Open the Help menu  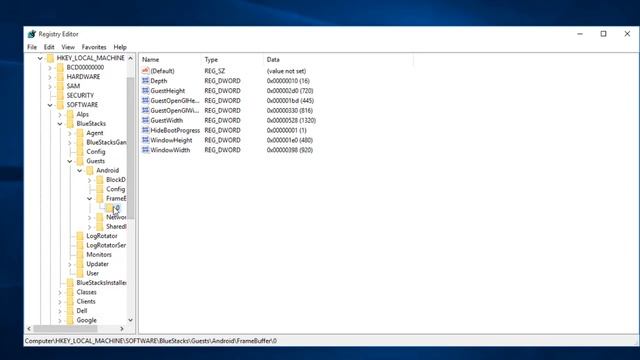pos(120,47)
